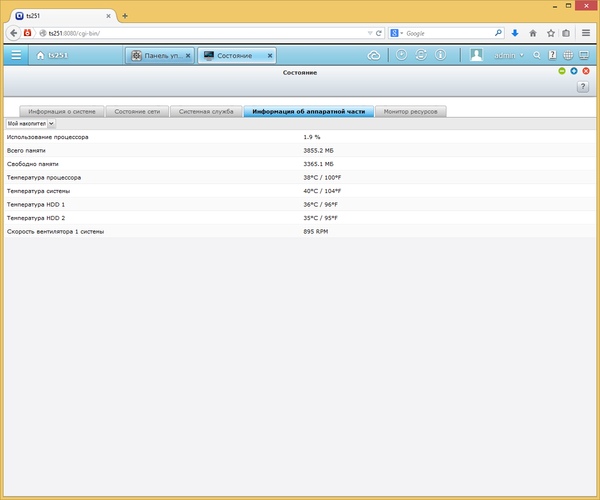Click the Использование процессора row label
Screen dimensions: 600x500
coord(47,137)
